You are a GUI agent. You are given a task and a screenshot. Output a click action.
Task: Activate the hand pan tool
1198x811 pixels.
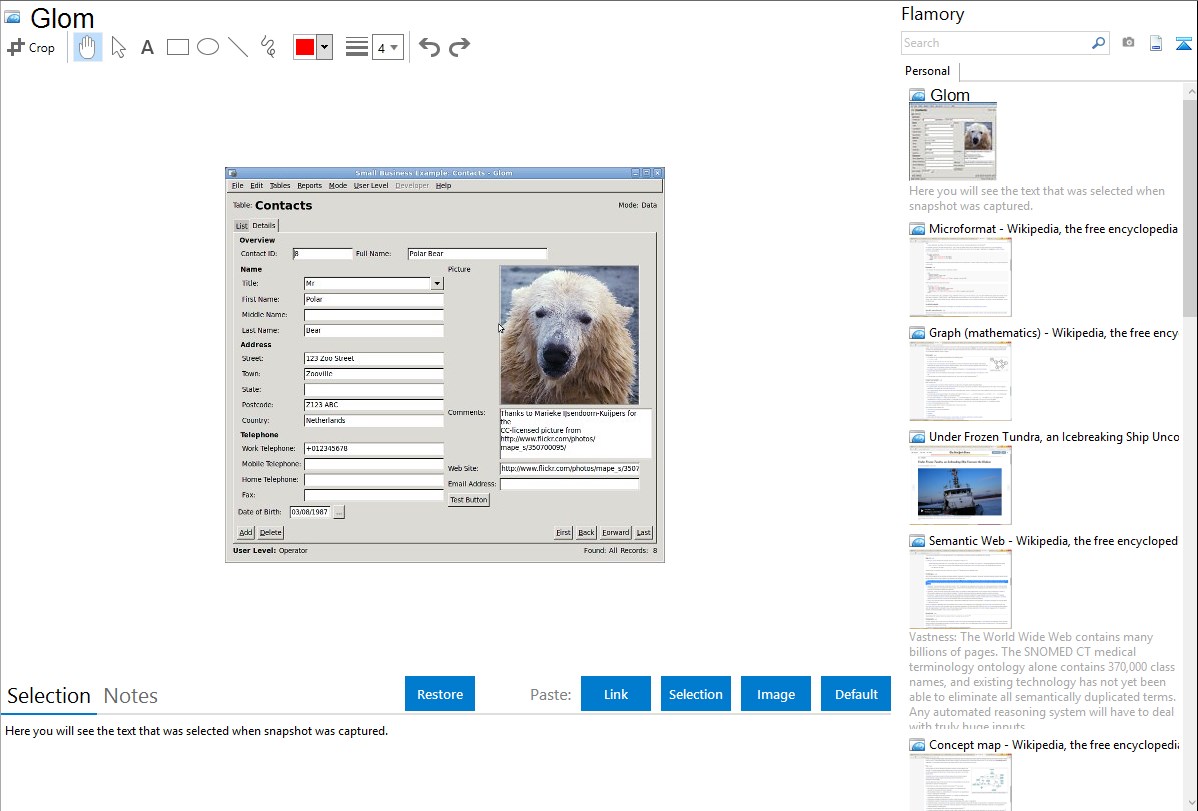[x=88, y=47]
